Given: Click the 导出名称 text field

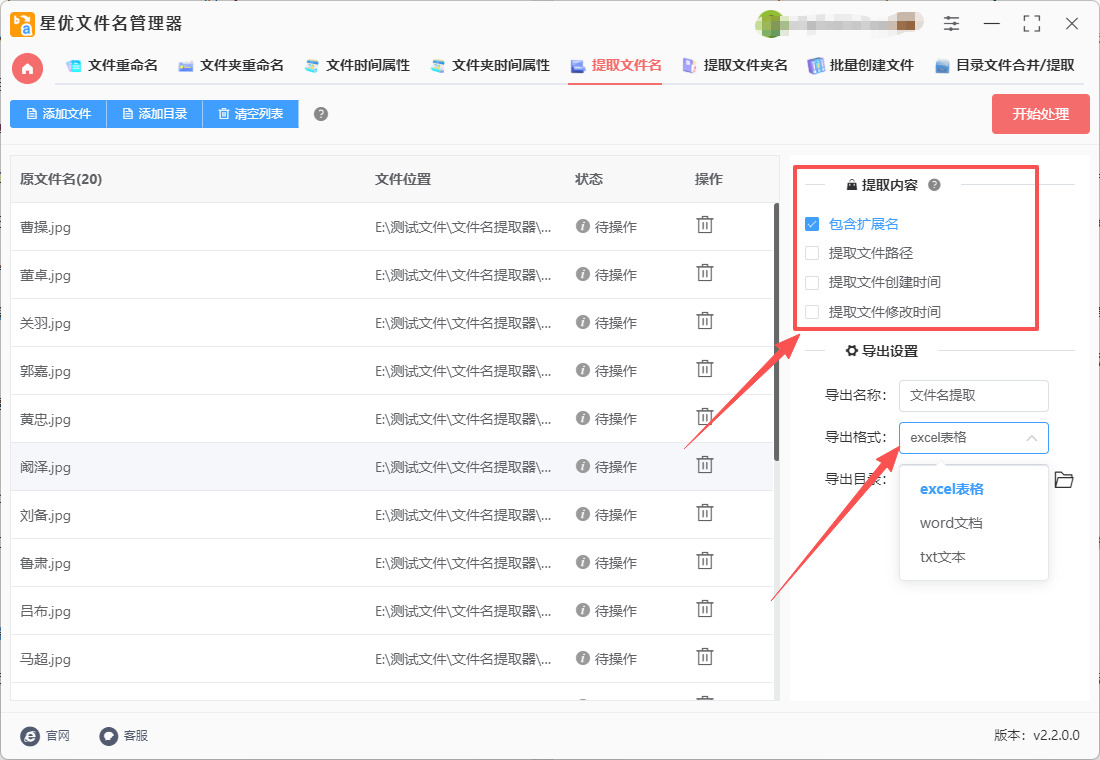Looking at the screenshot, I should [973, 395].
